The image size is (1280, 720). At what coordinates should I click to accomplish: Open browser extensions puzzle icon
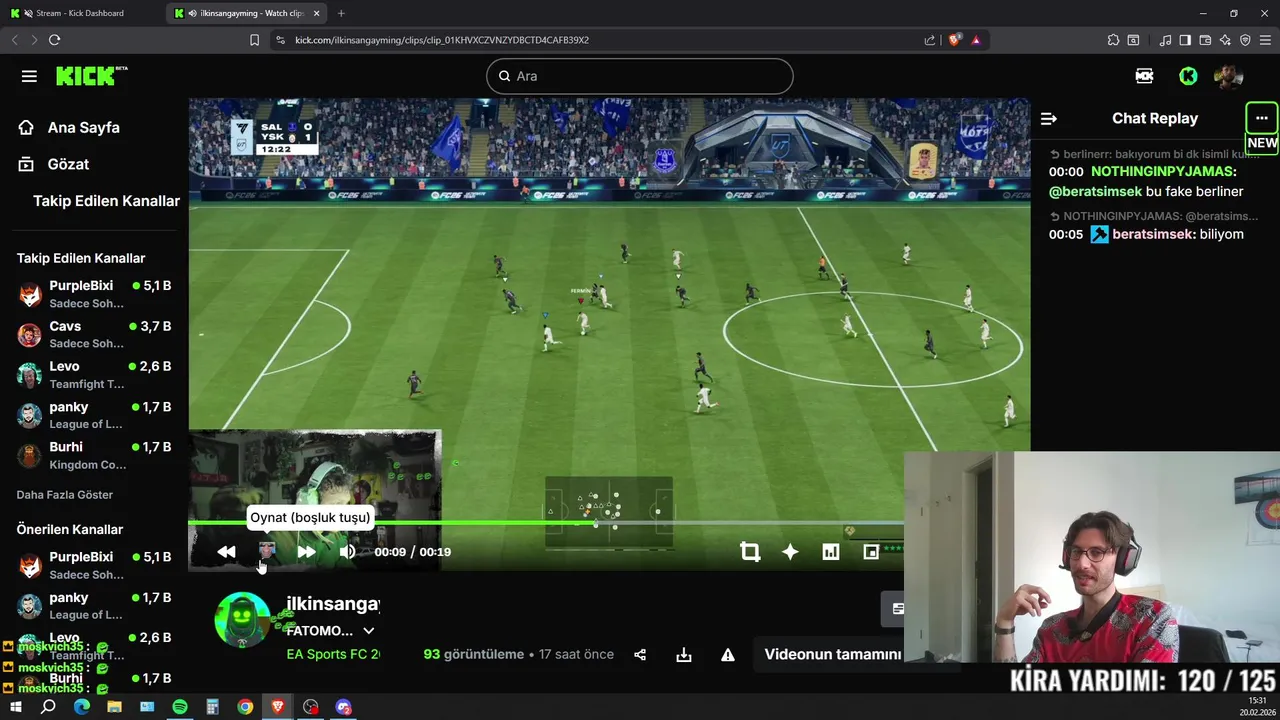coord(1113,40)
